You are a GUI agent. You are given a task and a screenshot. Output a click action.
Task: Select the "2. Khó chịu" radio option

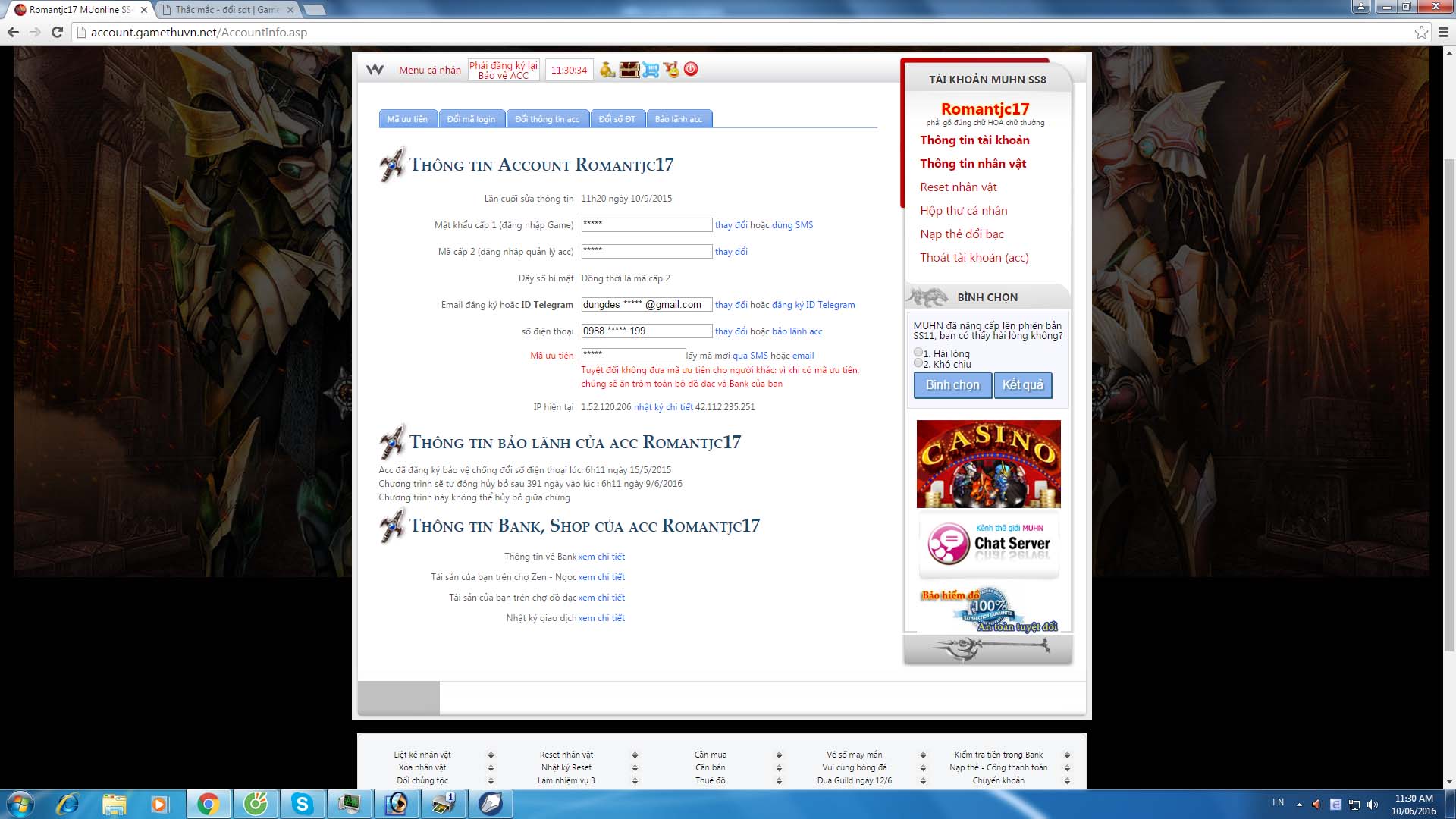[918, 363]
